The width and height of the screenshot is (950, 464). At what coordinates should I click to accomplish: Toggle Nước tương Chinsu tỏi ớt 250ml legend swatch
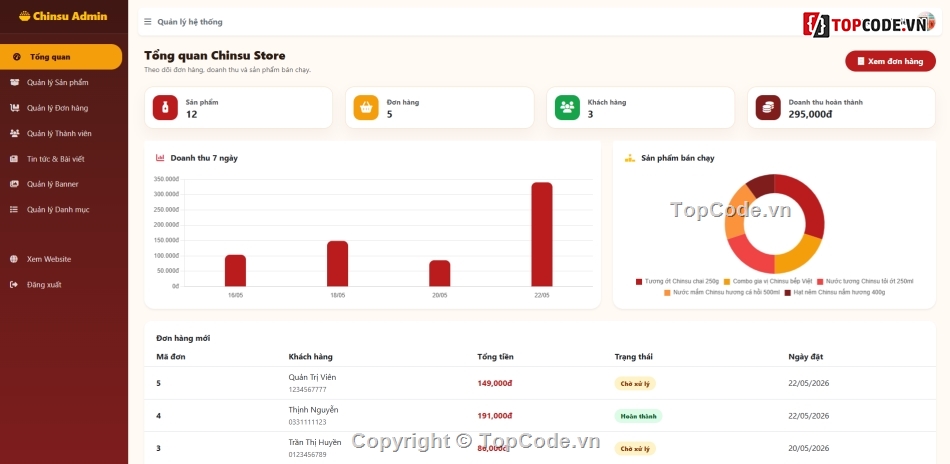820,282
